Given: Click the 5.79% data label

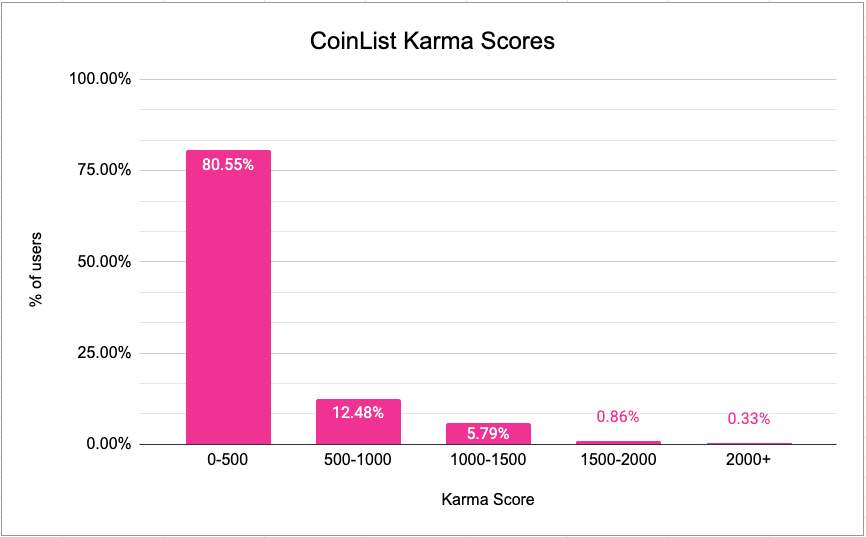Looking at the screenshot, I should (488, 434).
